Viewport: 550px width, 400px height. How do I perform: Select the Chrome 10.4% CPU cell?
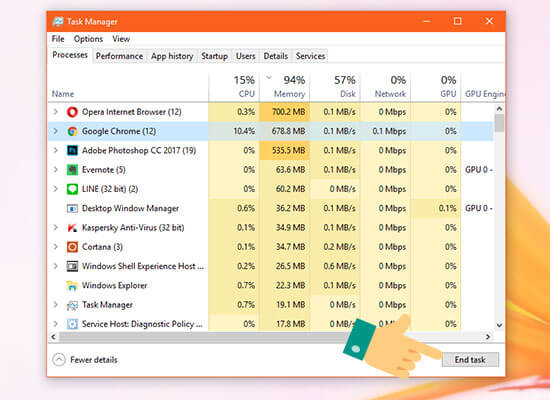click(234, 131)
